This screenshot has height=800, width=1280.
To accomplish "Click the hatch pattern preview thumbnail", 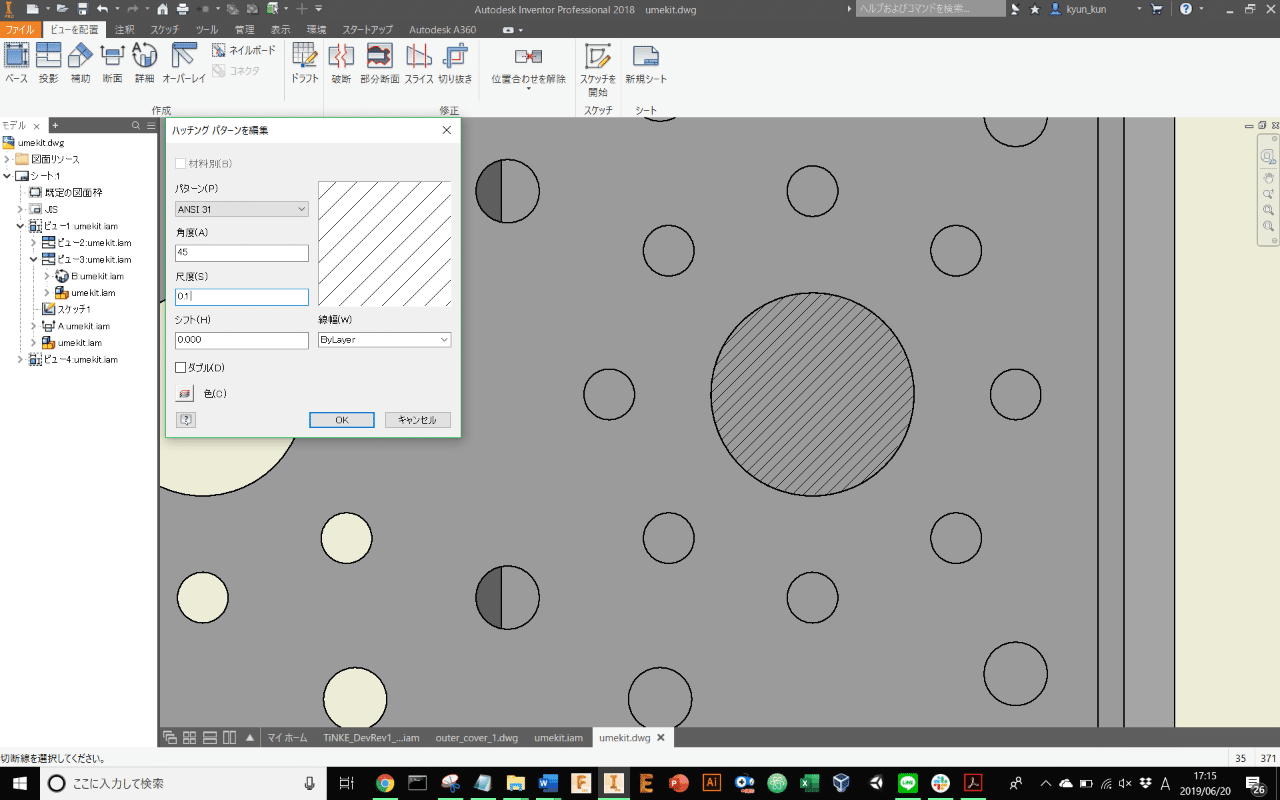I will 385,243.
